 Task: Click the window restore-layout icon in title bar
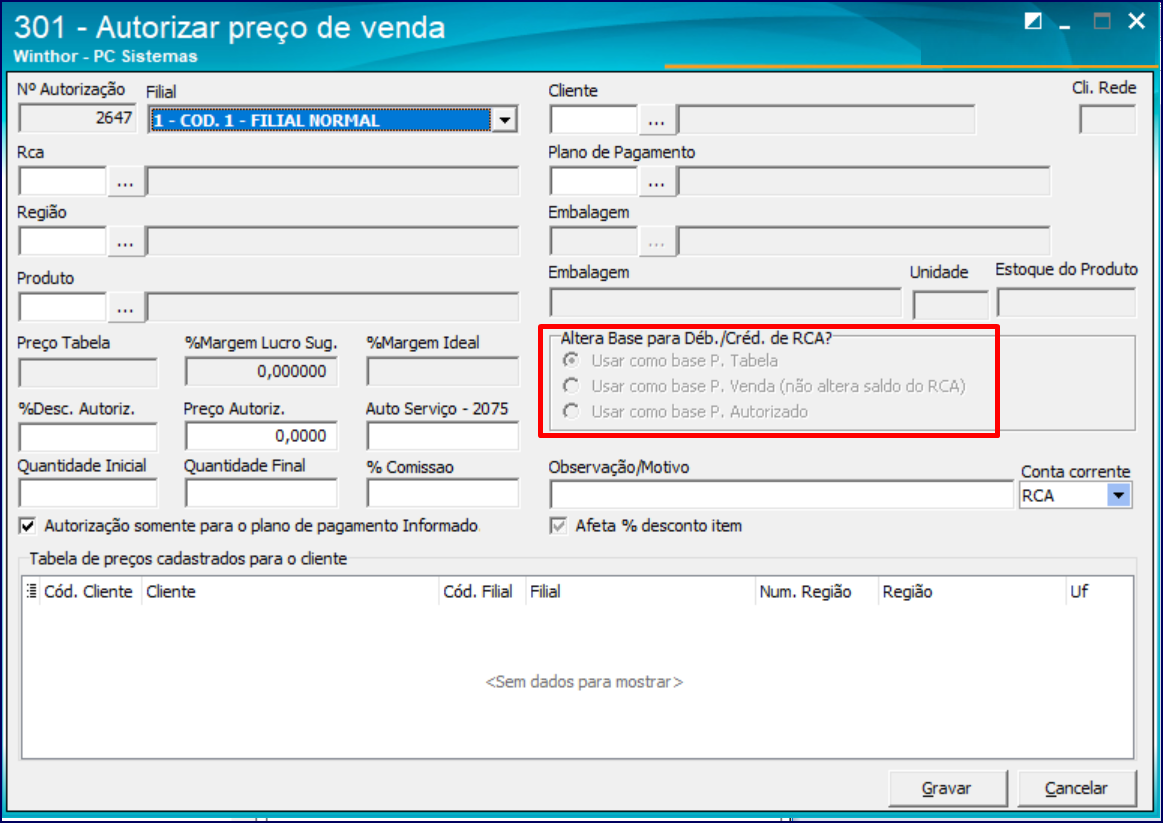pyautogui.click(x=1032, y=21)
